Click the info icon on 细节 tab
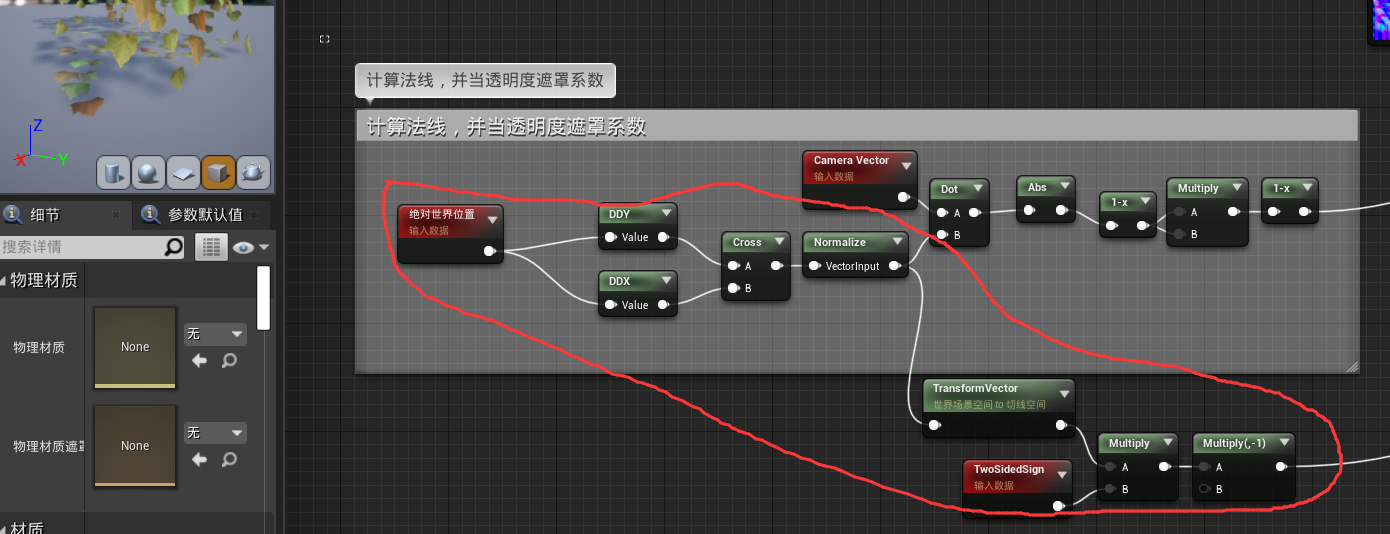Image resolution: width=1390 pixels, height=534 pixels. click(13, 214)
